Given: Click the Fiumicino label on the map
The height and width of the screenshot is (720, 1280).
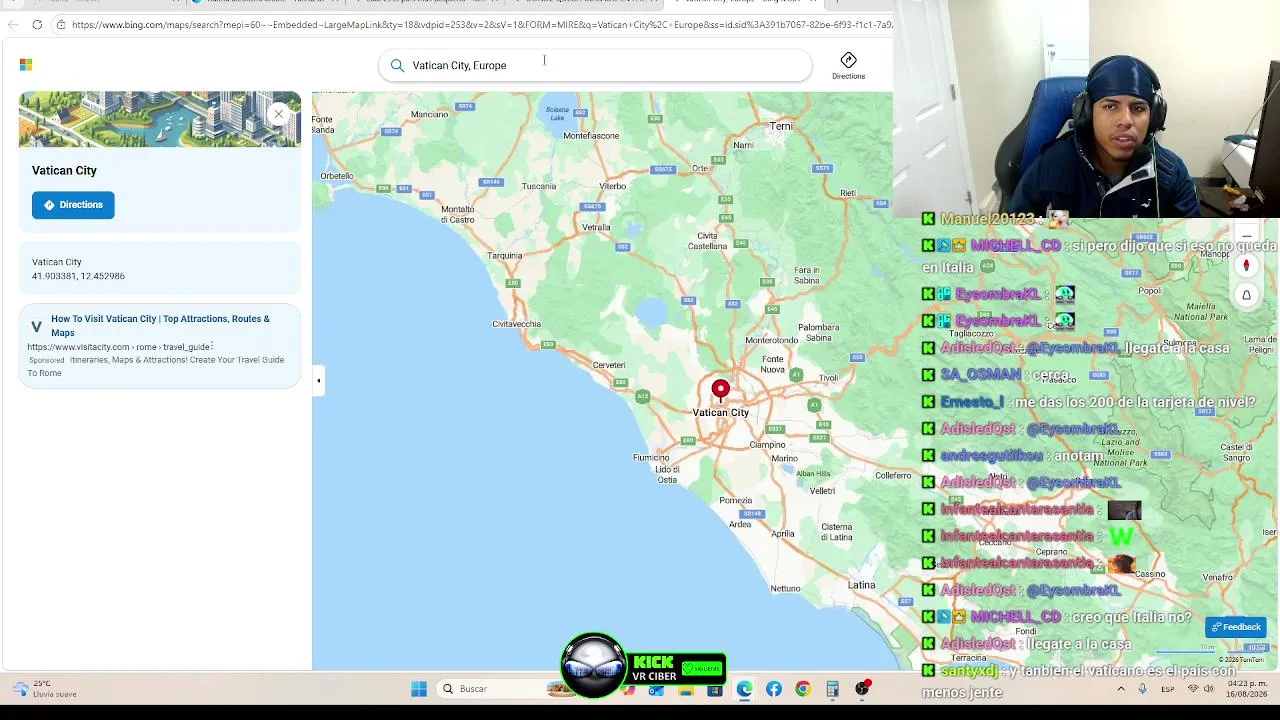Looking at the screenshot, I should [x=651, y=458].
